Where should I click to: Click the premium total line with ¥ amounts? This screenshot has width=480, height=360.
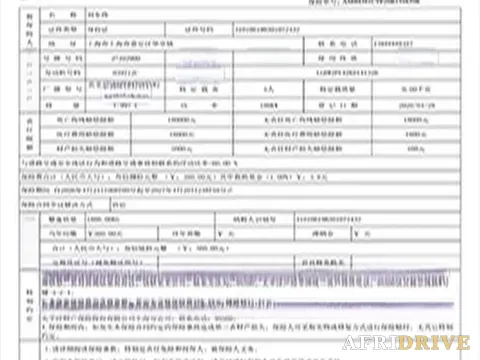click(x=175, y=177)
